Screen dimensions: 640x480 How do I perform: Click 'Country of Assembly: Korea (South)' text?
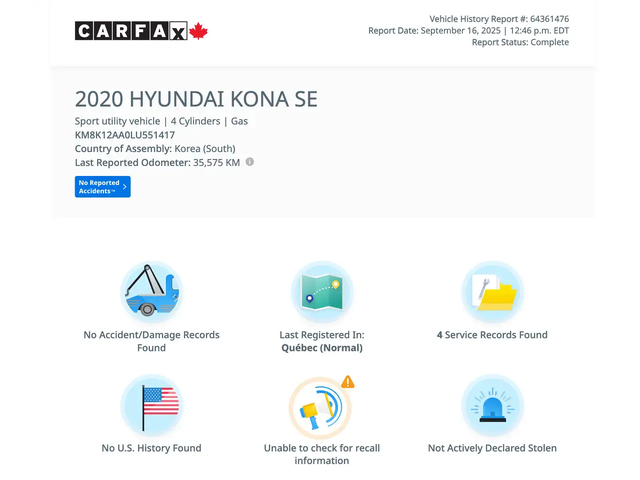tap(155, 149)
